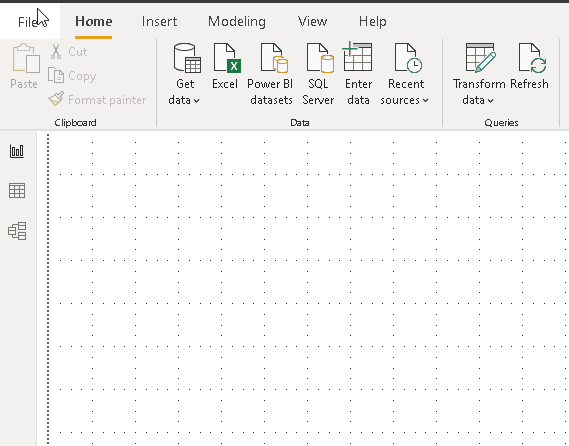Screen dimensions: 569x446
Task: Expand the Transform data dropdown
Action: point(478,74)
